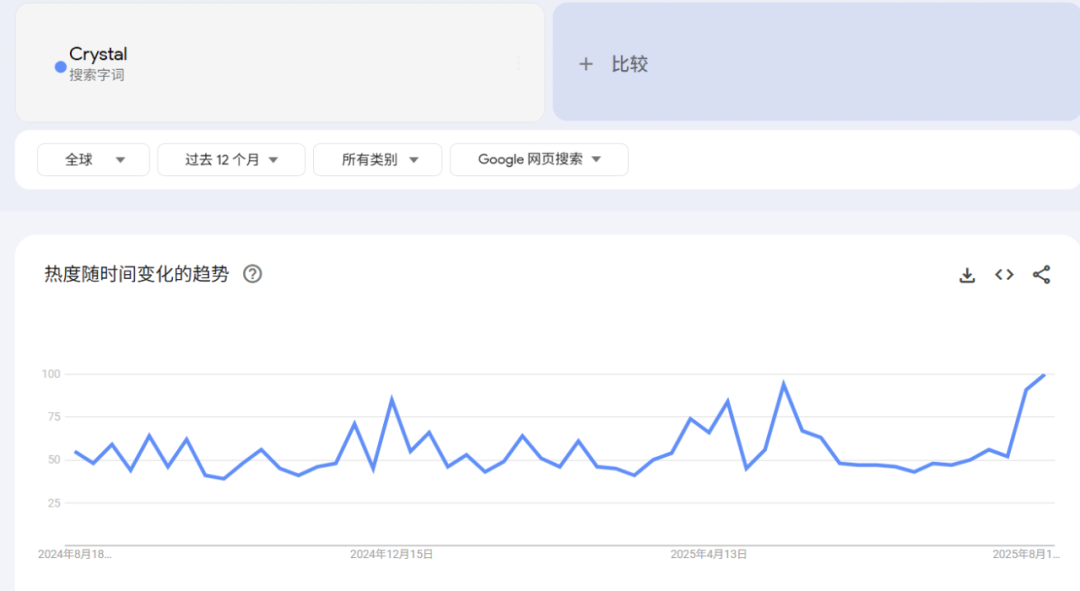Open the three-dot menu on Crystal card
1080x591 pixels.
518,63
